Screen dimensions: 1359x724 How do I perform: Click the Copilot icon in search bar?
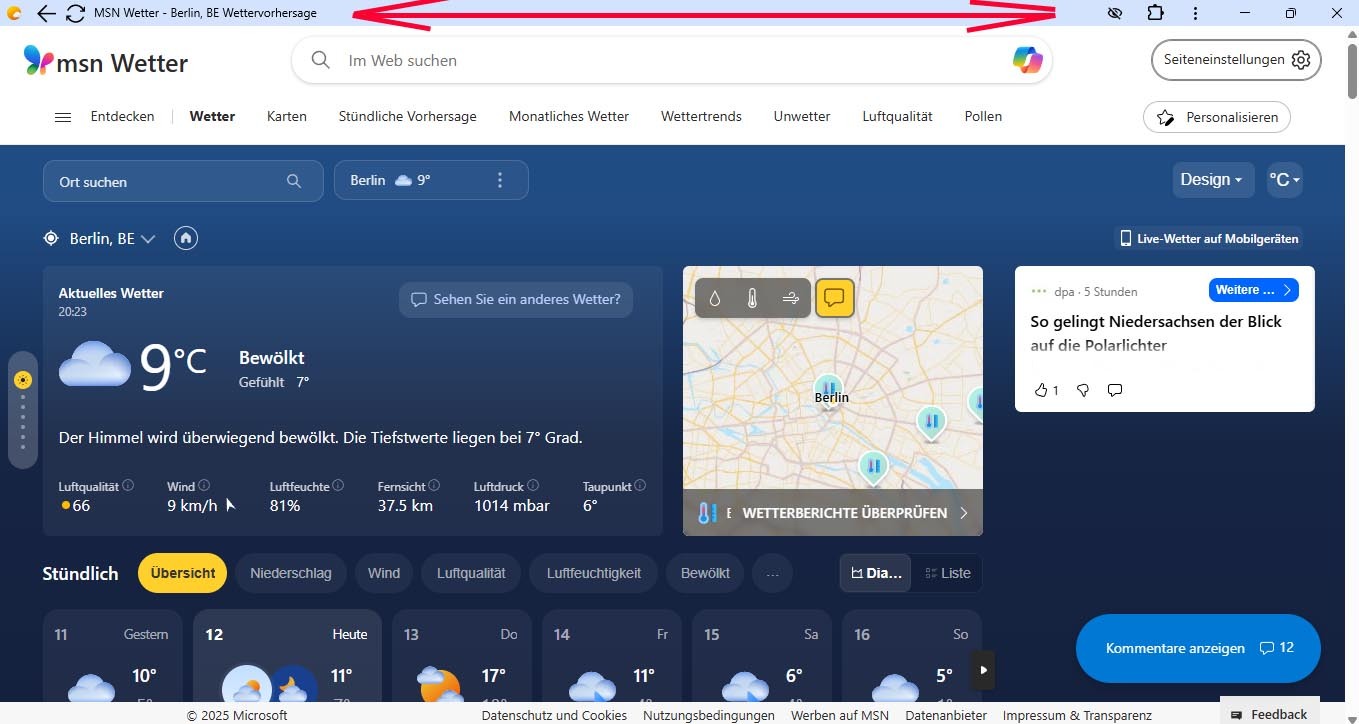(x=1027, y=60)
